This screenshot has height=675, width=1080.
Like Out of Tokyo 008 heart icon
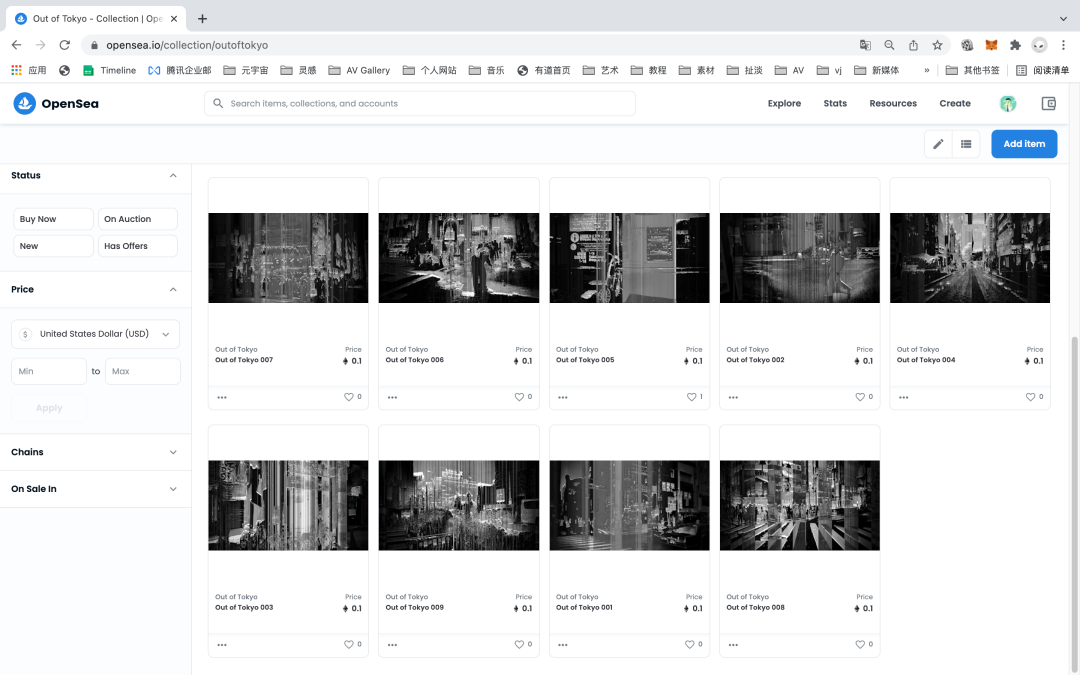click(x=860, y=645)
